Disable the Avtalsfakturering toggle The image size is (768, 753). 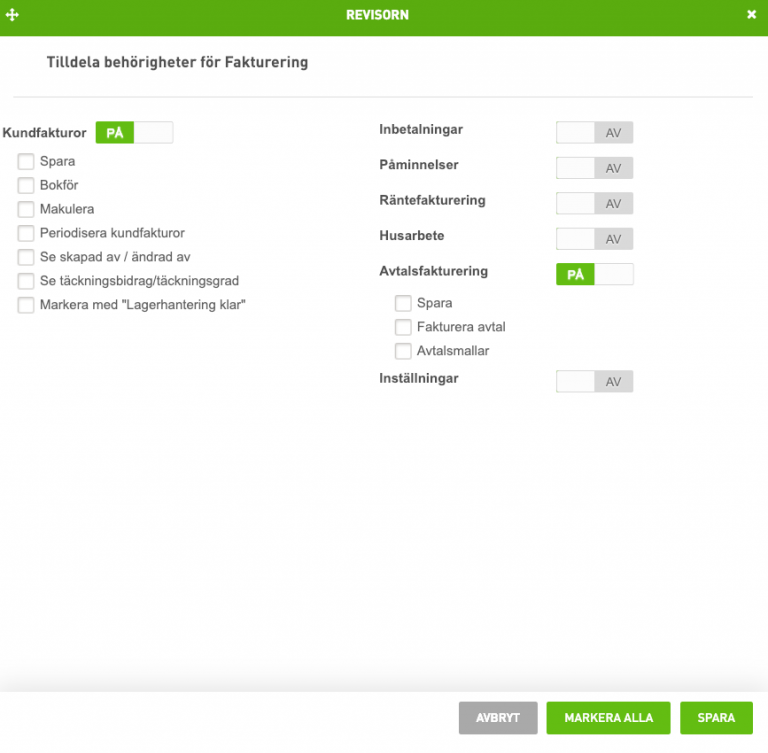click(x=594, y=274)
